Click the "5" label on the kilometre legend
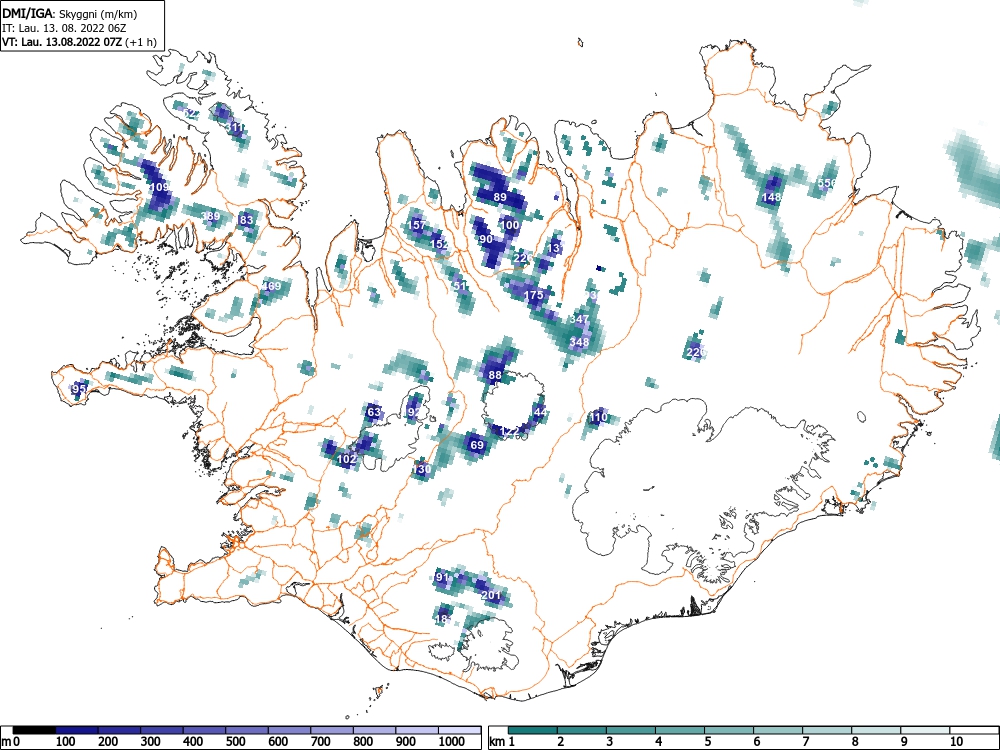The width and height of the screenshot is (1000, 750). click(707, 742)
